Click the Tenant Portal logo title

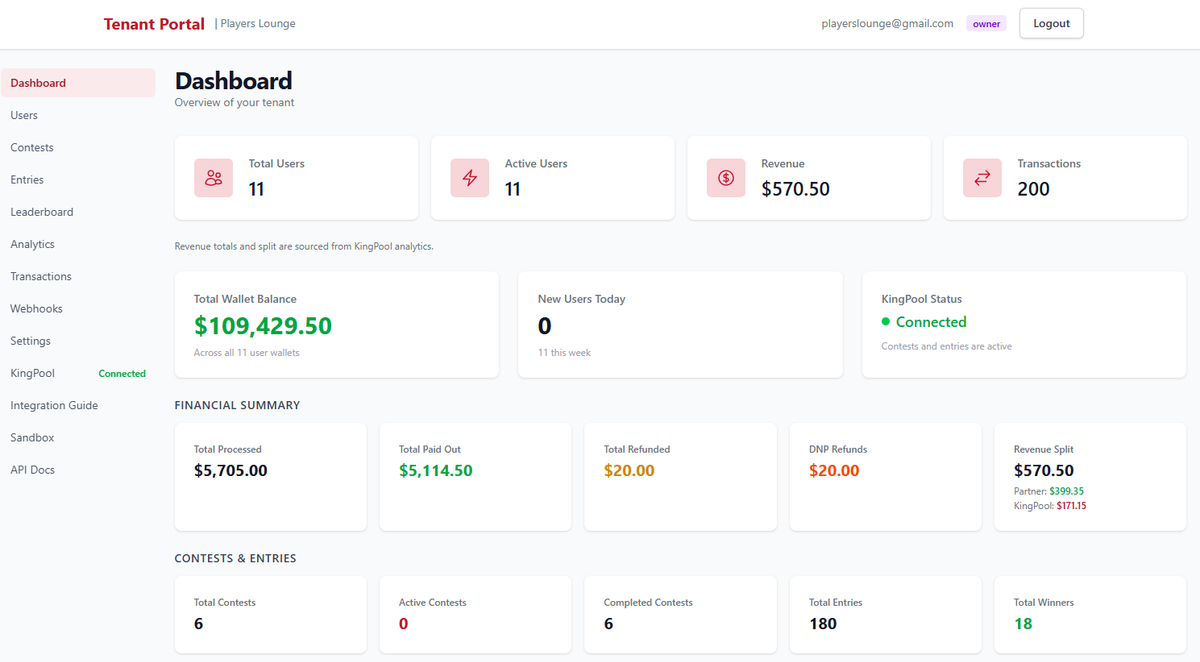coord(154,23)
